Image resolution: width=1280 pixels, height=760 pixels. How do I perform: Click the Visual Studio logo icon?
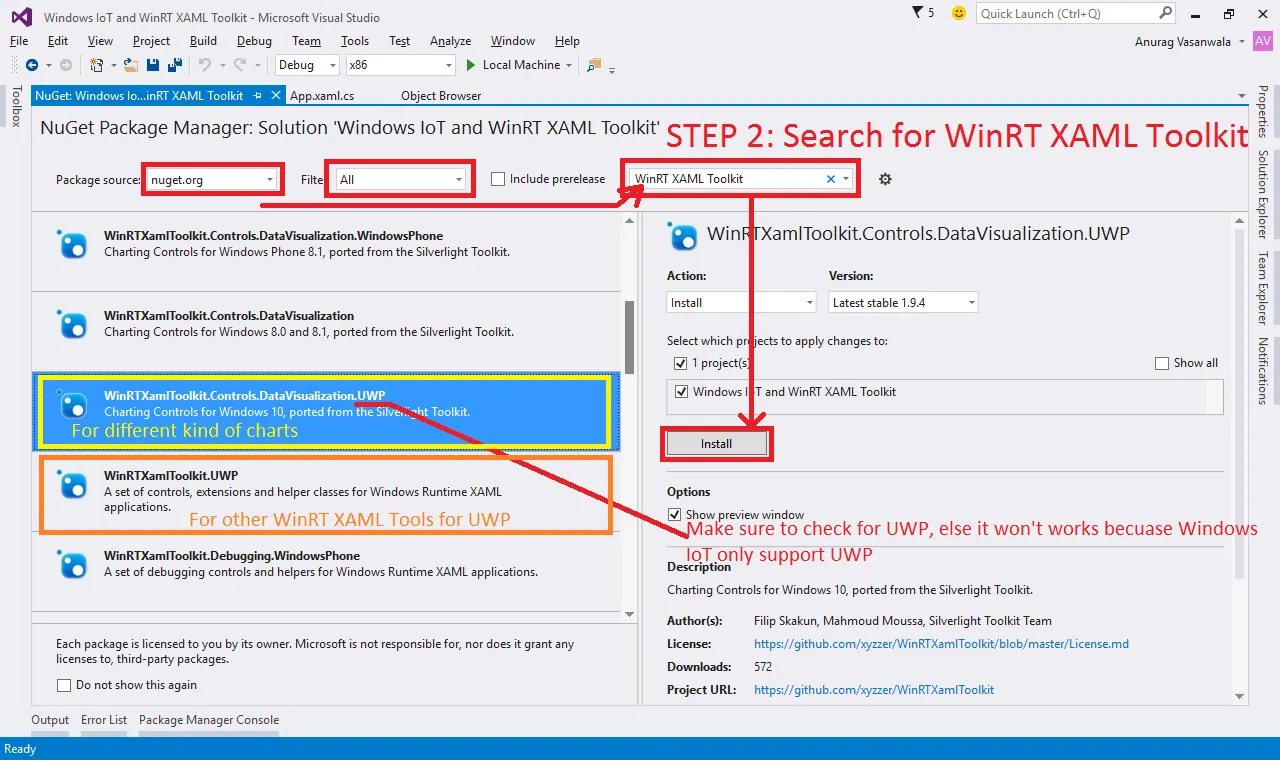point(21,15)
